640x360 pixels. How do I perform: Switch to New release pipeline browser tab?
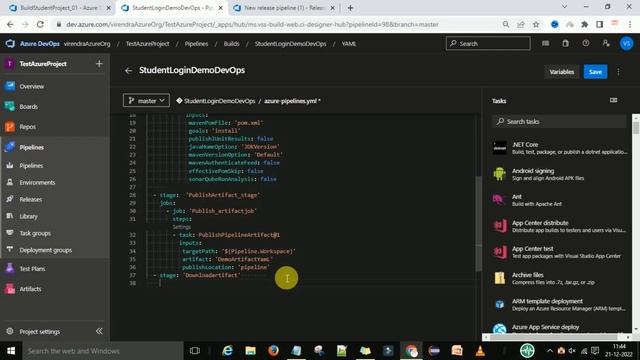pyautogui.click(x=284, y=8)
